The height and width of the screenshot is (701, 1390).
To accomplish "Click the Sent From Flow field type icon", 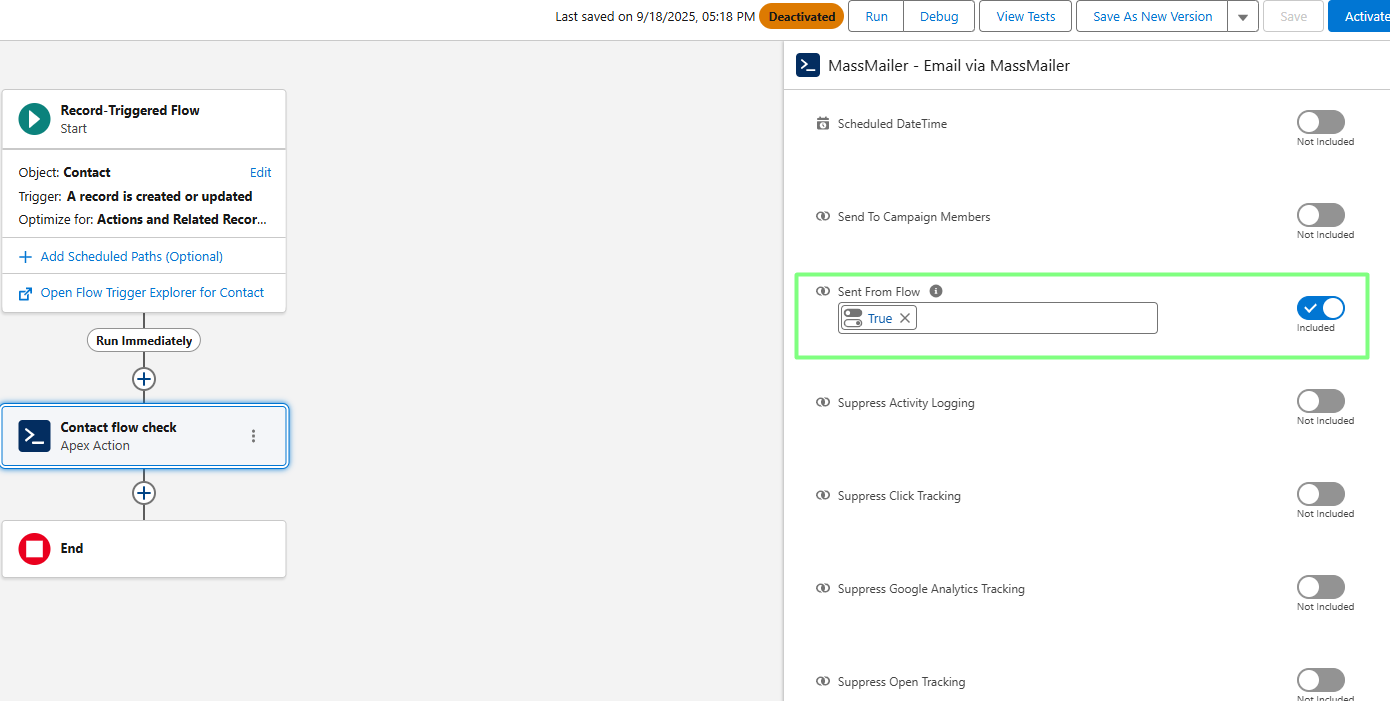I will (x=823, y=292).
